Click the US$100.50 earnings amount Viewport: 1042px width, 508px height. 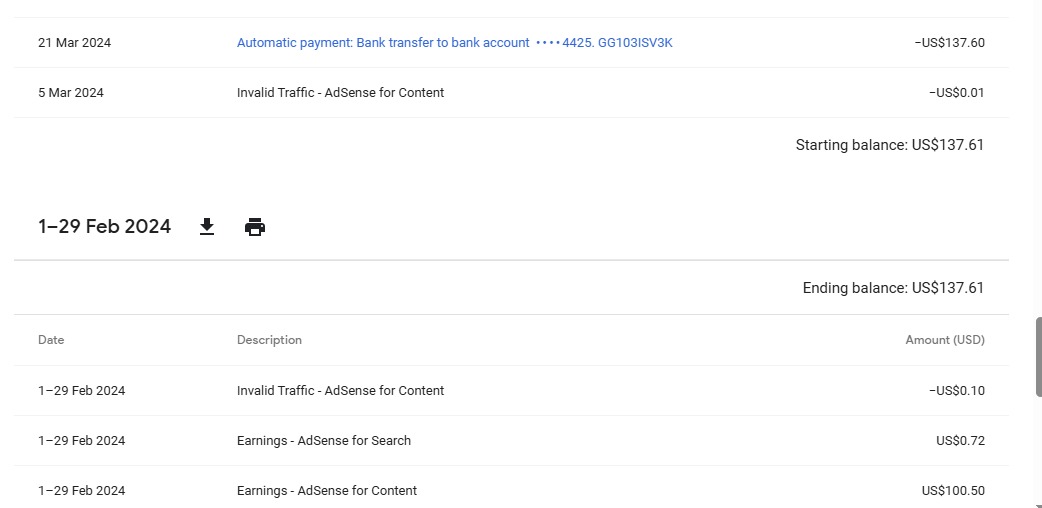953,491
